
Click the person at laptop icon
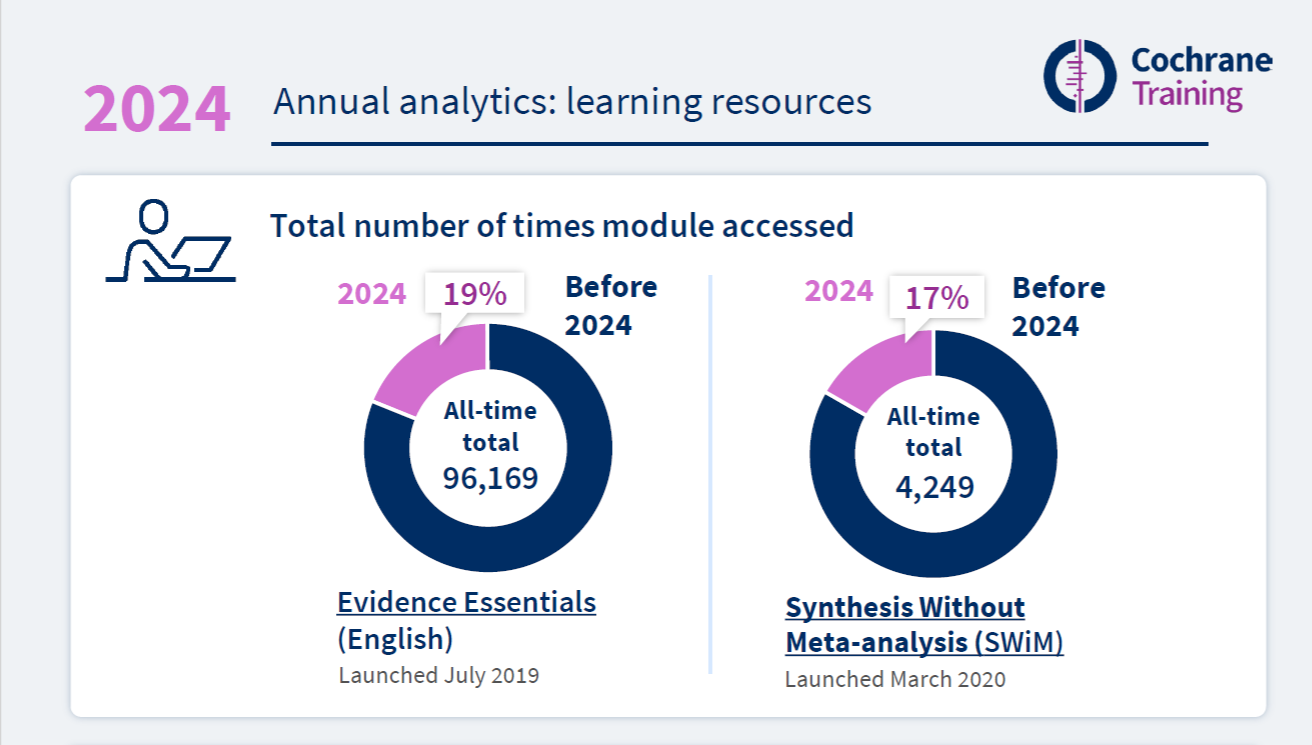170,240
